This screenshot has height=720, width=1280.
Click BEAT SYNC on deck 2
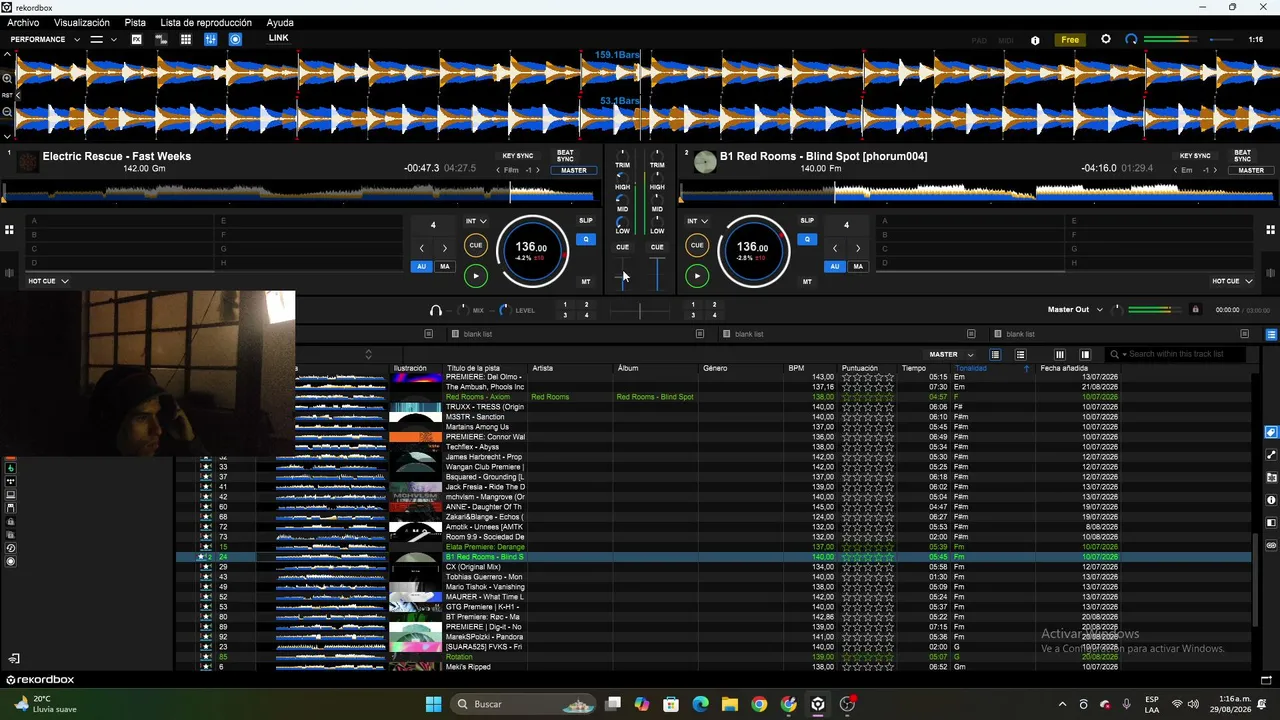click(x=1242, y=156)
